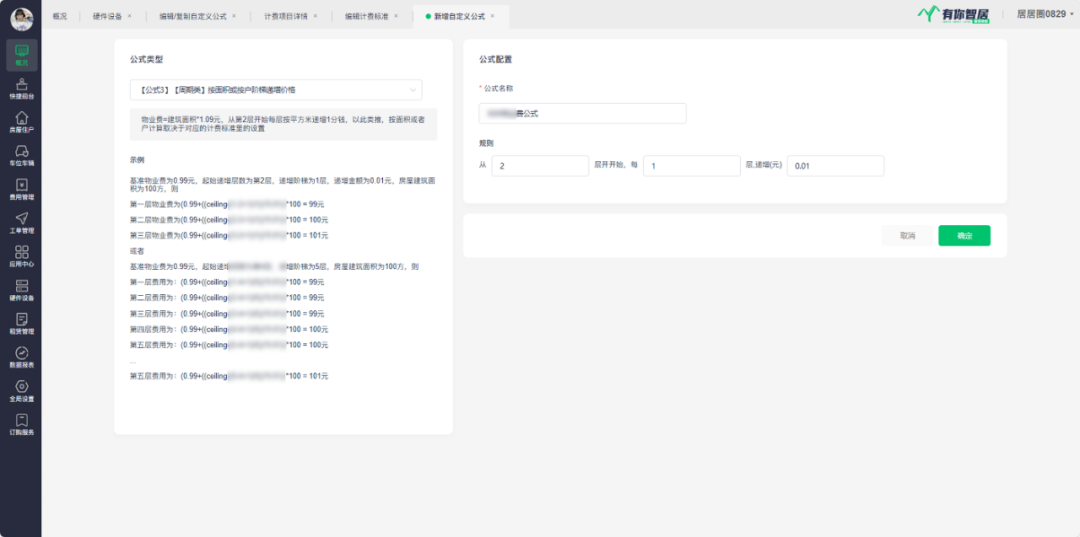
Task: Open 数据报表 sidebar icon
Action: coord(21,357)
